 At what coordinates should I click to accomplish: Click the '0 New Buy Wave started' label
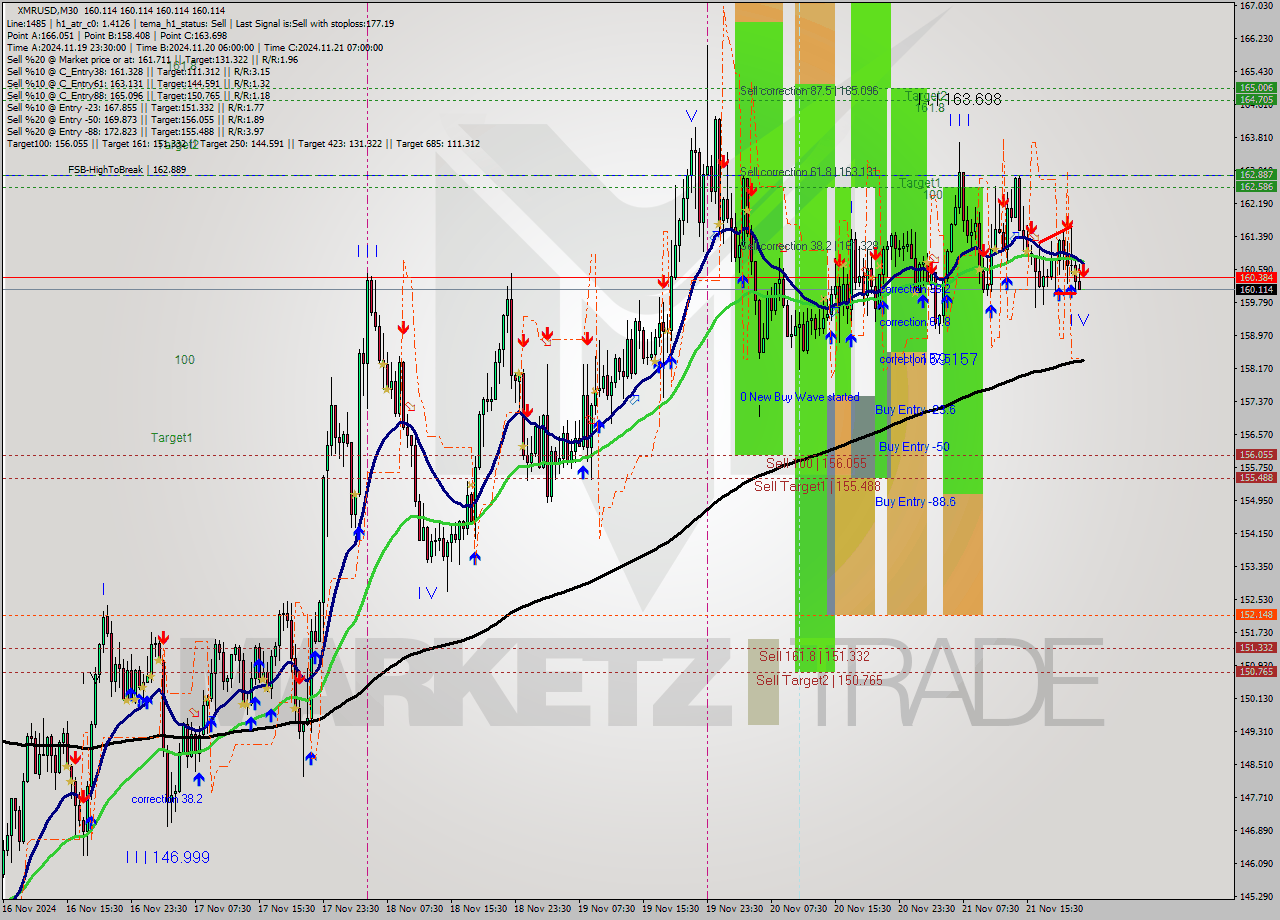(x=799, y=397)
